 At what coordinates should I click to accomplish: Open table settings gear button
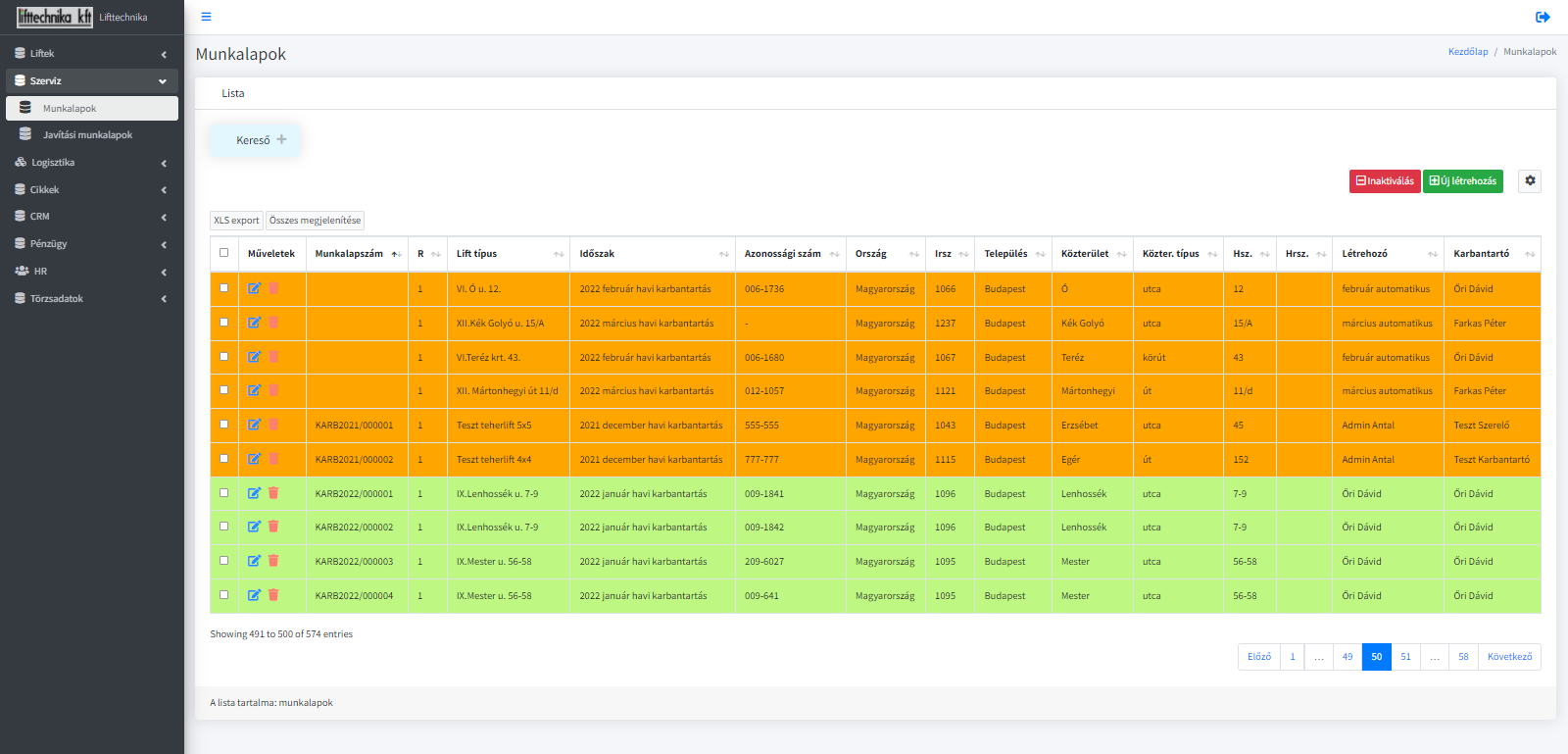1530,181
